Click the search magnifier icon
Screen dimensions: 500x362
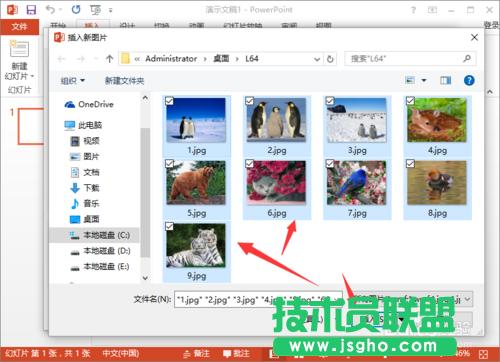click(467, 59)
